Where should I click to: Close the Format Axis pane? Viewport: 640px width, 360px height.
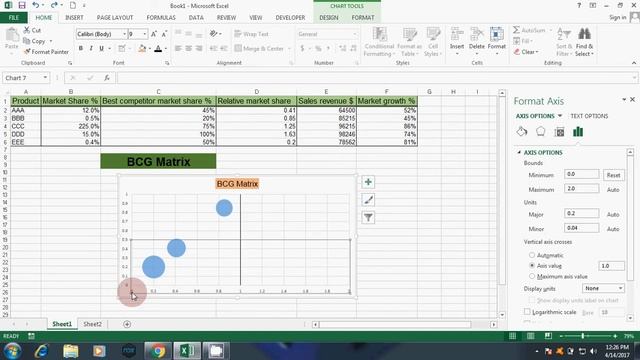click(x=632, y=100)
